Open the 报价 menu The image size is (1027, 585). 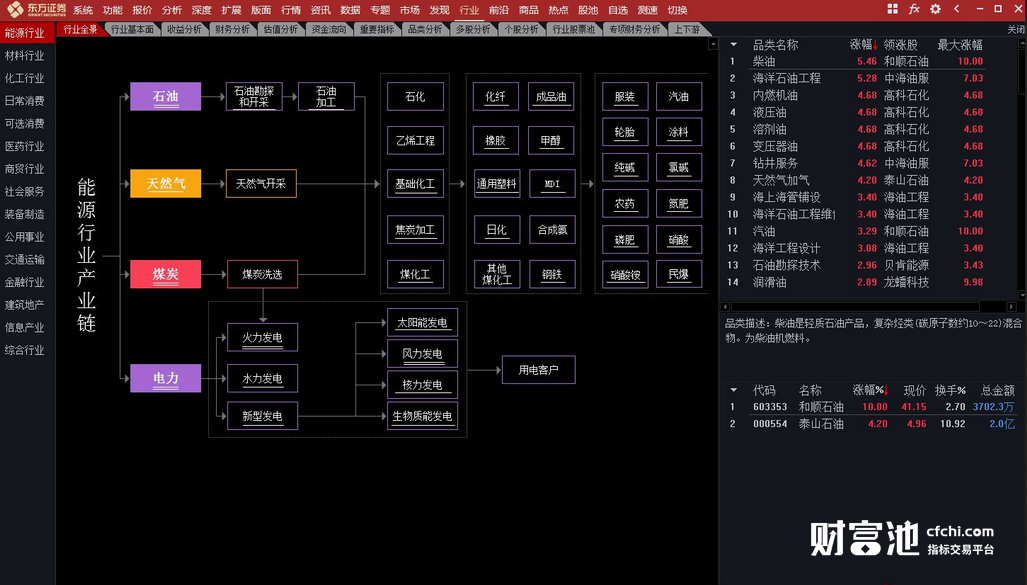(x=142, y=10)
